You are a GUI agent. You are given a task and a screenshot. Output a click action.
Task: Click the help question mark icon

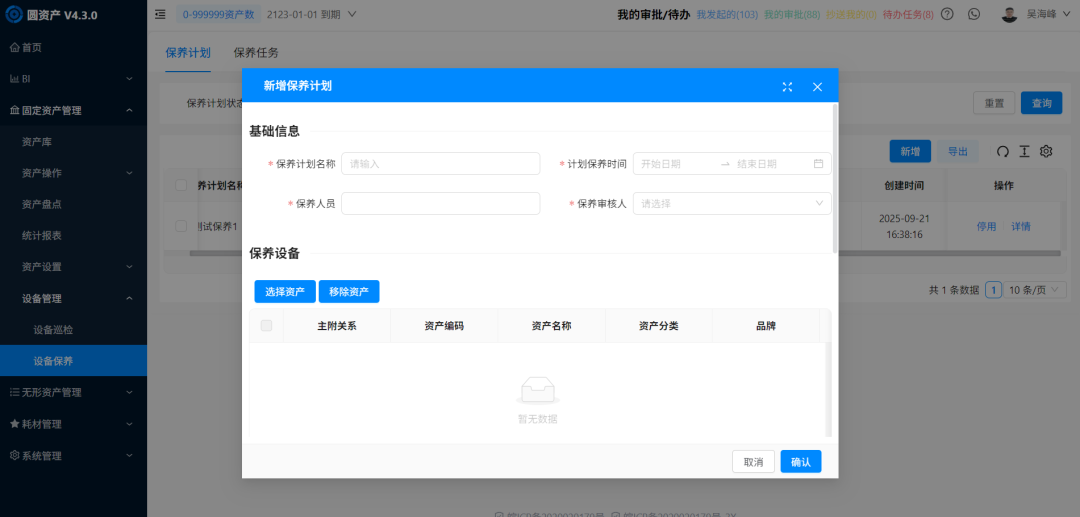click(x=947, y=14)
